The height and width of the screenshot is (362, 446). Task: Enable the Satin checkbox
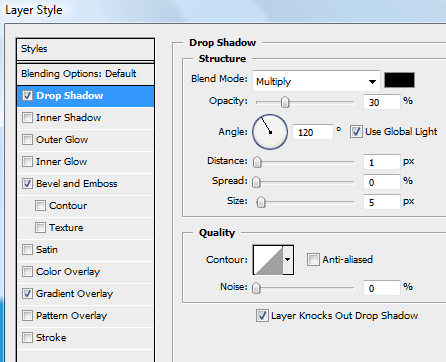27,250
